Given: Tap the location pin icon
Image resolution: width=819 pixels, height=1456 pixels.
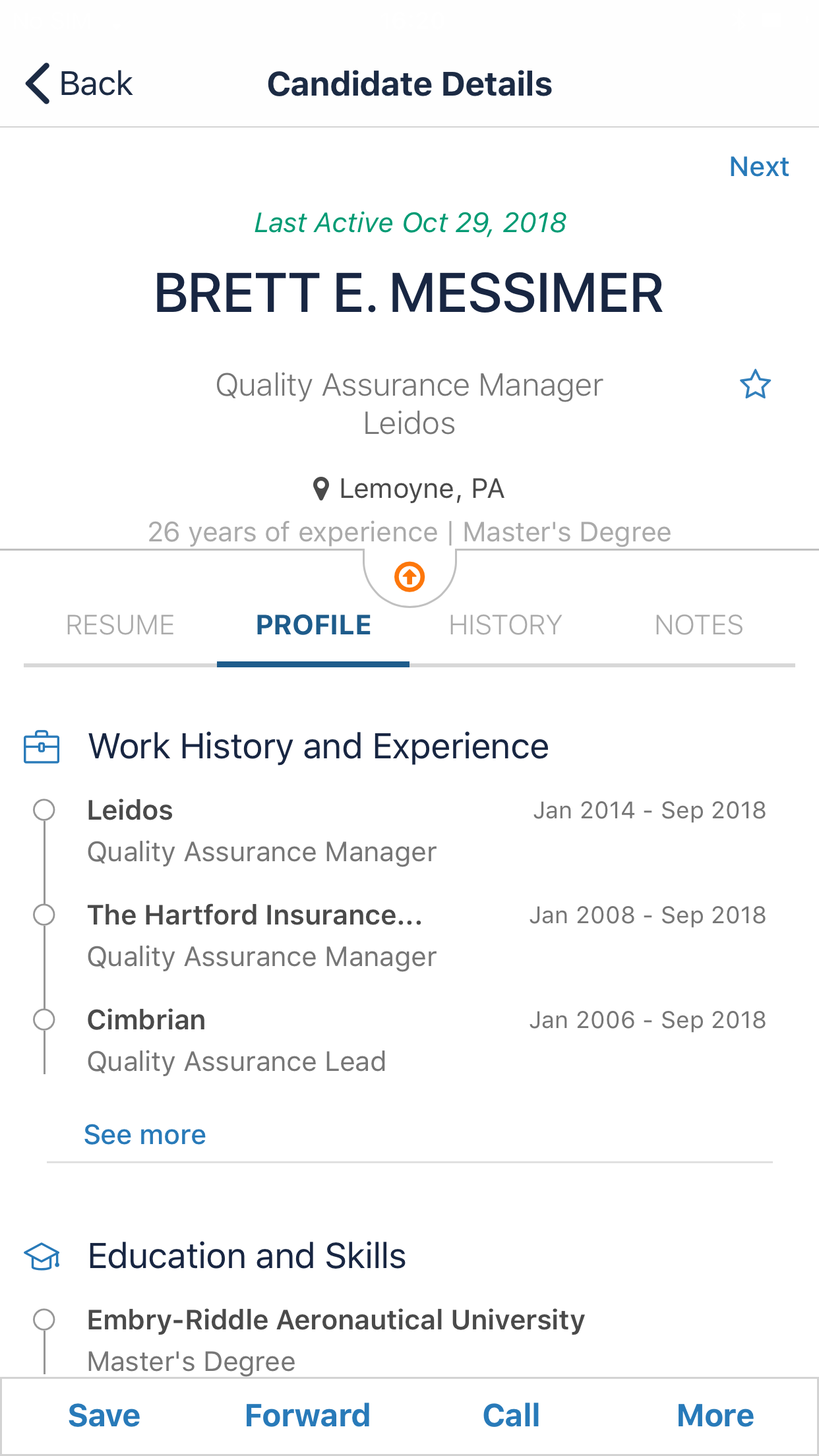Looking at the screenshot, I should click(321, 489).
